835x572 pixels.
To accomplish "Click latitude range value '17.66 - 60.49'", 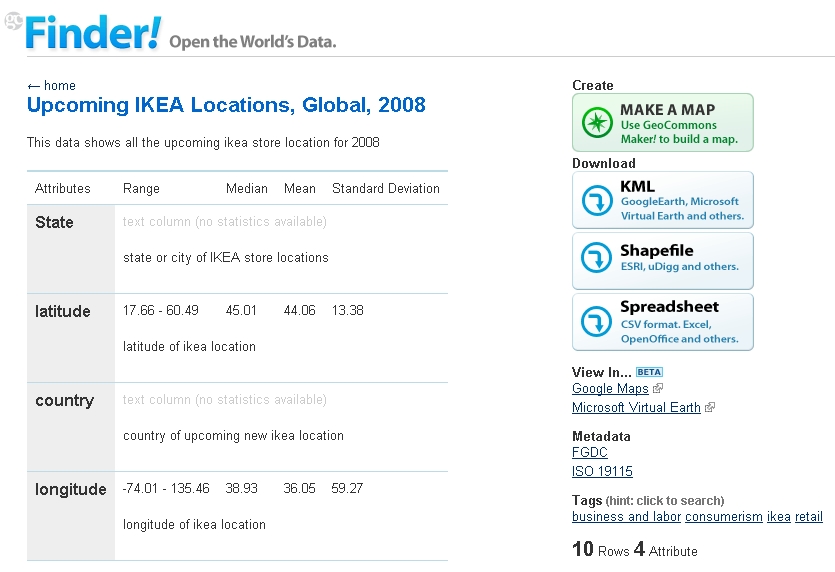I will pyautogui.click(x=161, y=310).
